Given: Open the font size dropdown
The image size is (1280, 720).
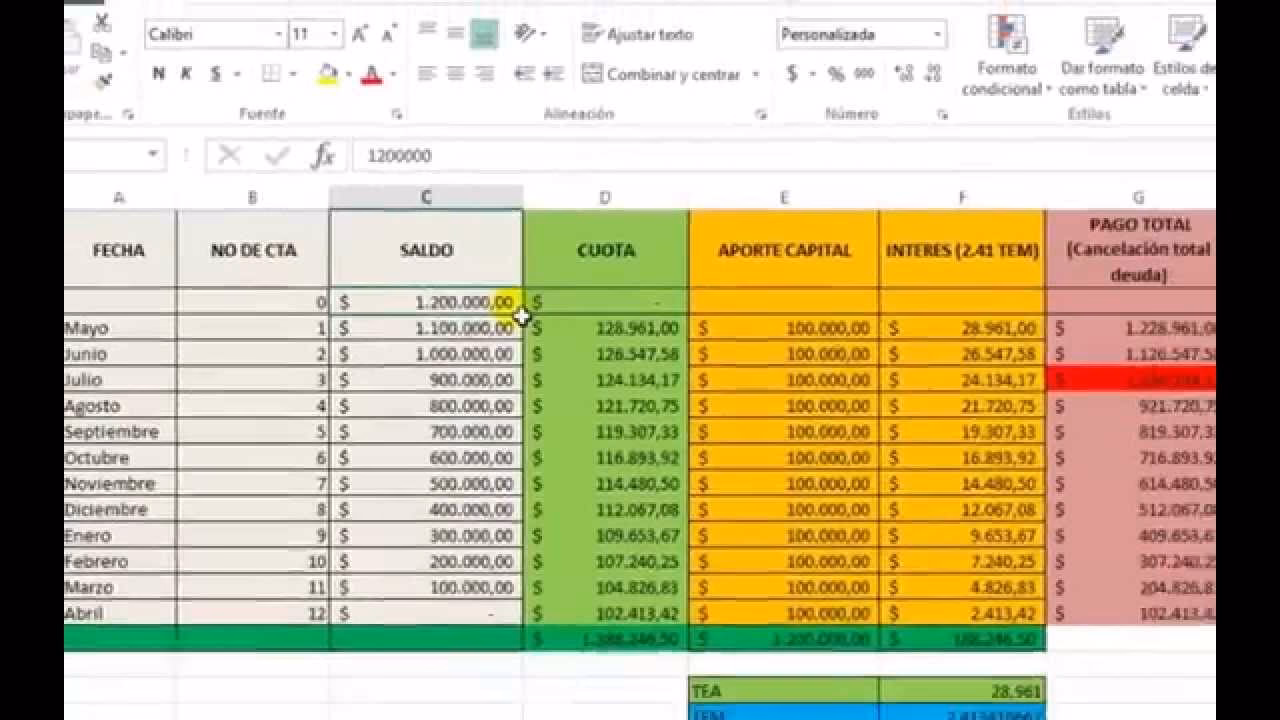Looking at the screenshot, I should (332, 33).
